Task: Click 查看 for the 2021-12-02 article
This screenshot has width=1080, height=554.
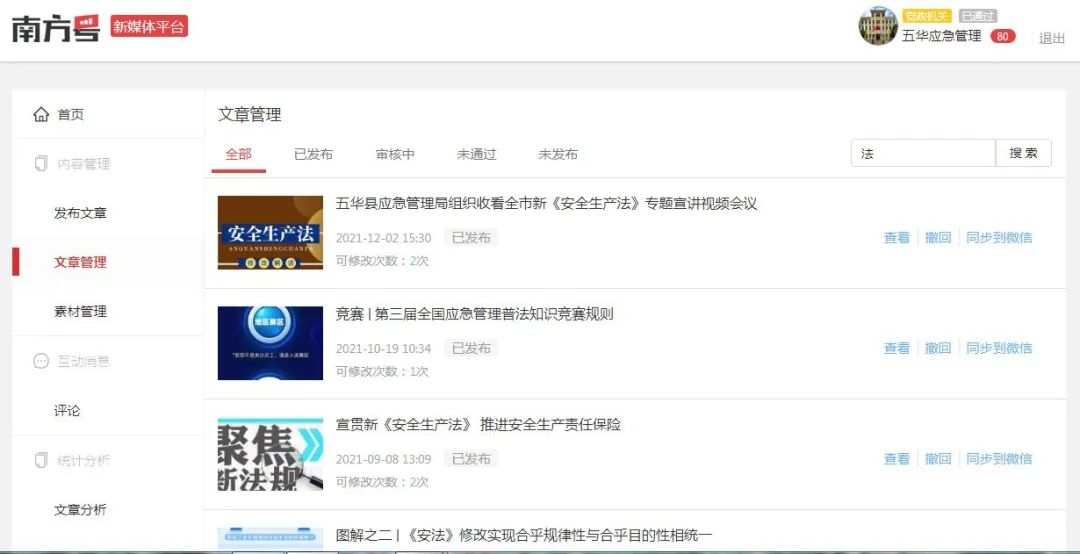Action: pyautogui.click(x=897, y=238)
